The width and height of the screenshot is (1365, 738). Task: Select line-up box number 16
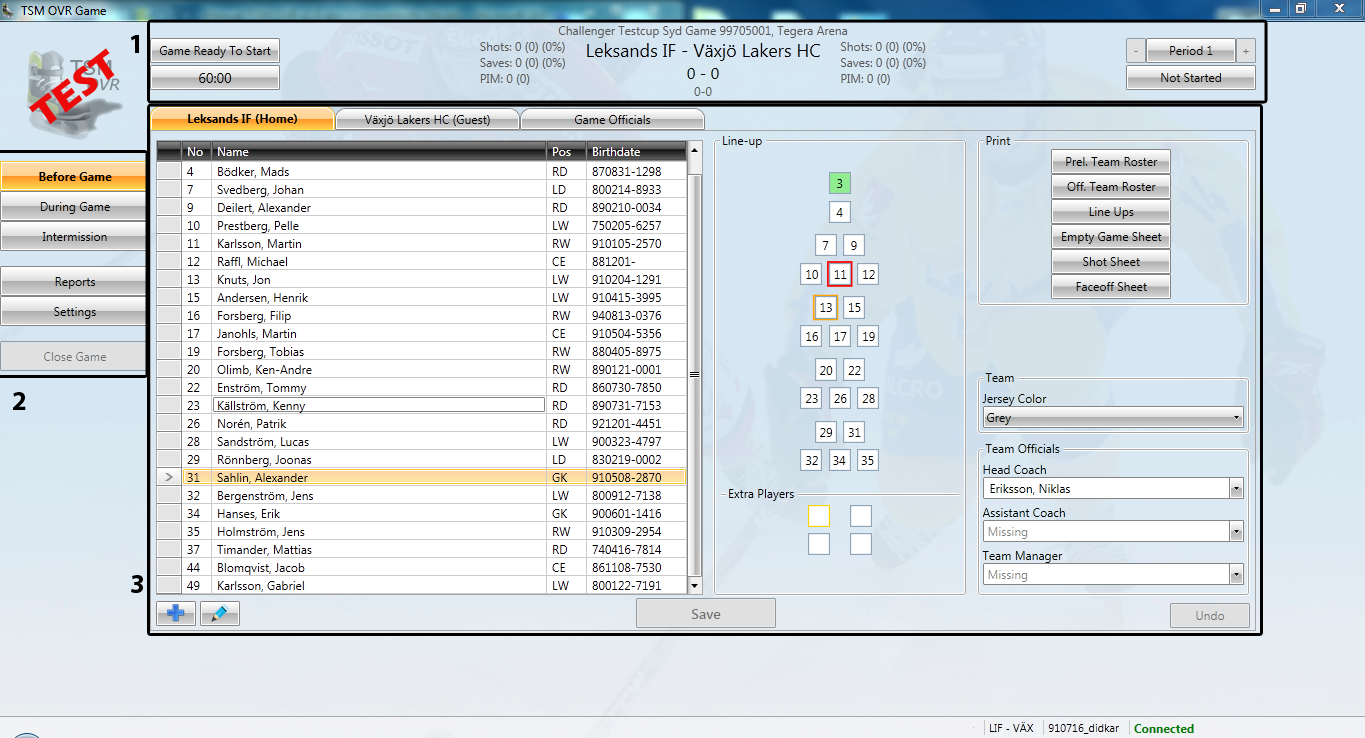[811, 336]
